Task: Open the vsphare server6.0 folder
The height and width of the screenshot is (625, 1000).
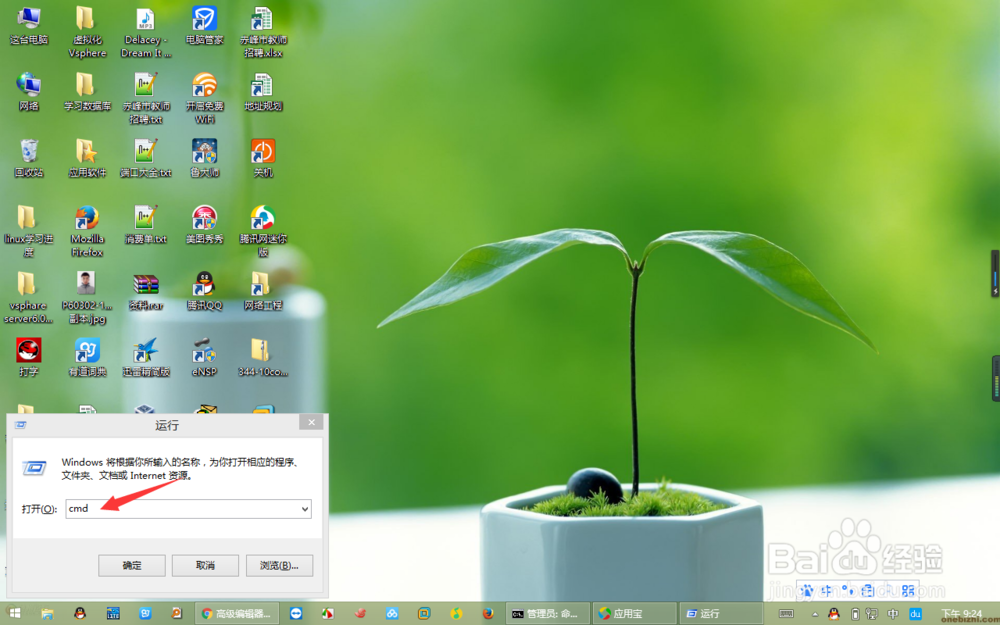Action: 29,298
